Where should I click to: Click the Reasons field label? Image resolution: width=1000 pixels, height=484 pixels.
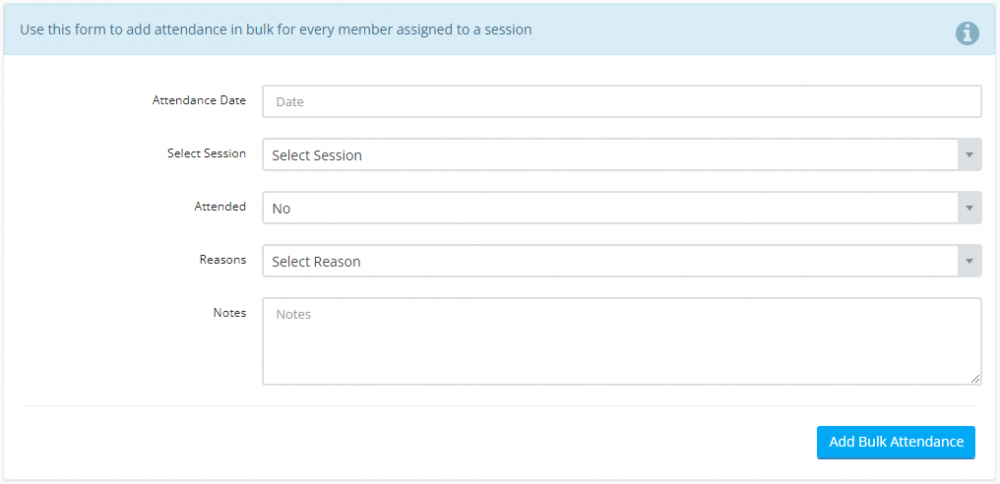pyautogui.click(x=223, y=259)
